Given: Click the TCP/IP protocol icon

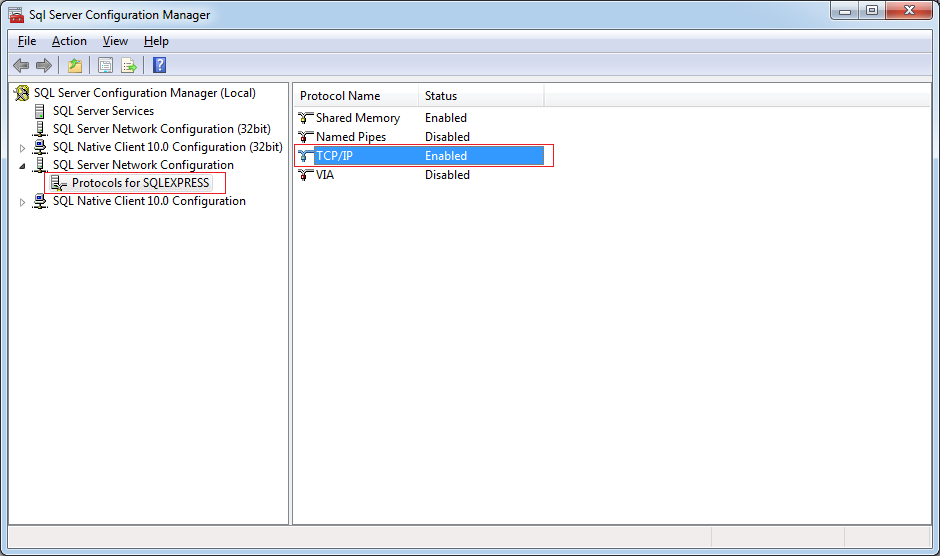Looking at the screenshot, I should point(306,156).
